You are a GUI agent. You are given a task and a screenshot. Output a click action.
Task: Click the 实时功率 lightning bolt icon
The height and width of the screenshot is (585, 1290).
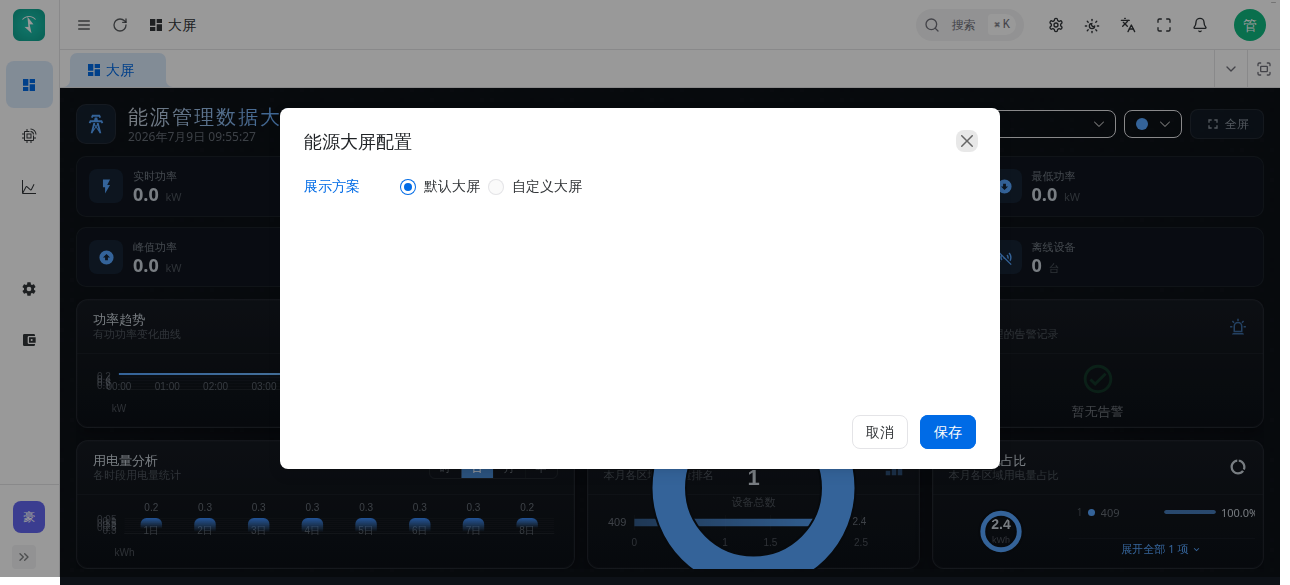[x=106, y=186]
